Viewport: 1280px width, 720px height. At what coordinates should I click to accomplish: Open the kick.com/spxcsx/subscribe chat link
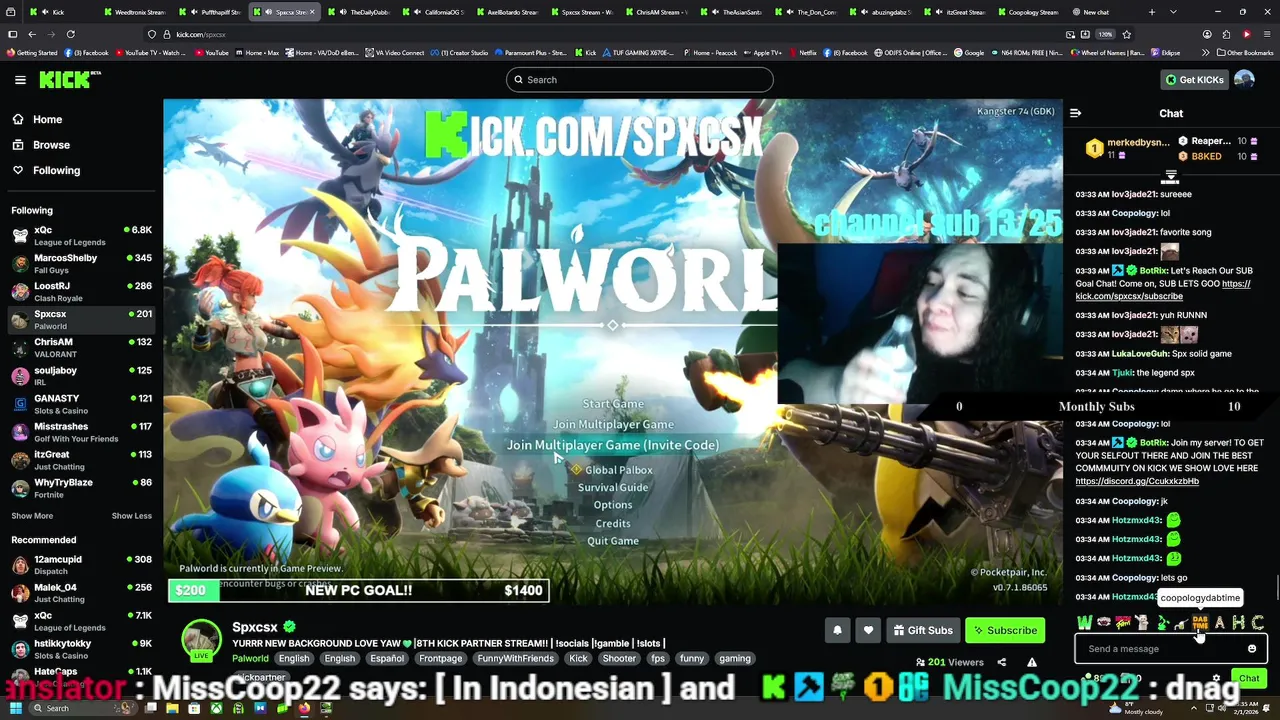point(1162,290)
